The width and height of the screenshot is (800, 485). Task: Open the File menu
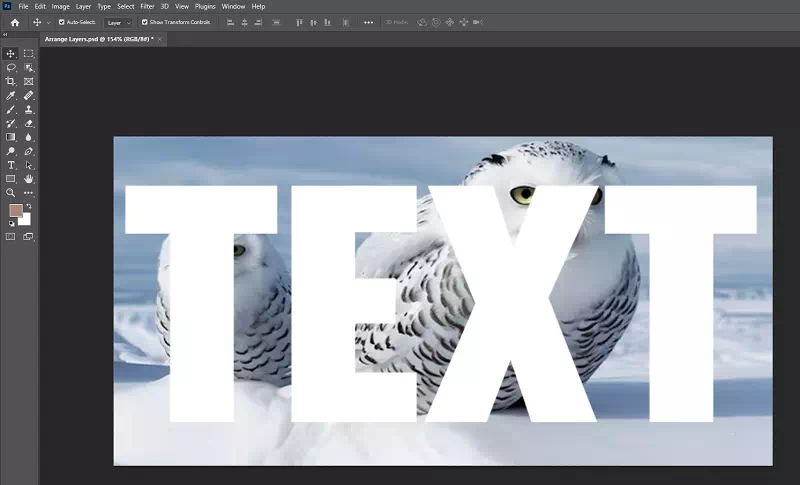(x=23, y=7)
